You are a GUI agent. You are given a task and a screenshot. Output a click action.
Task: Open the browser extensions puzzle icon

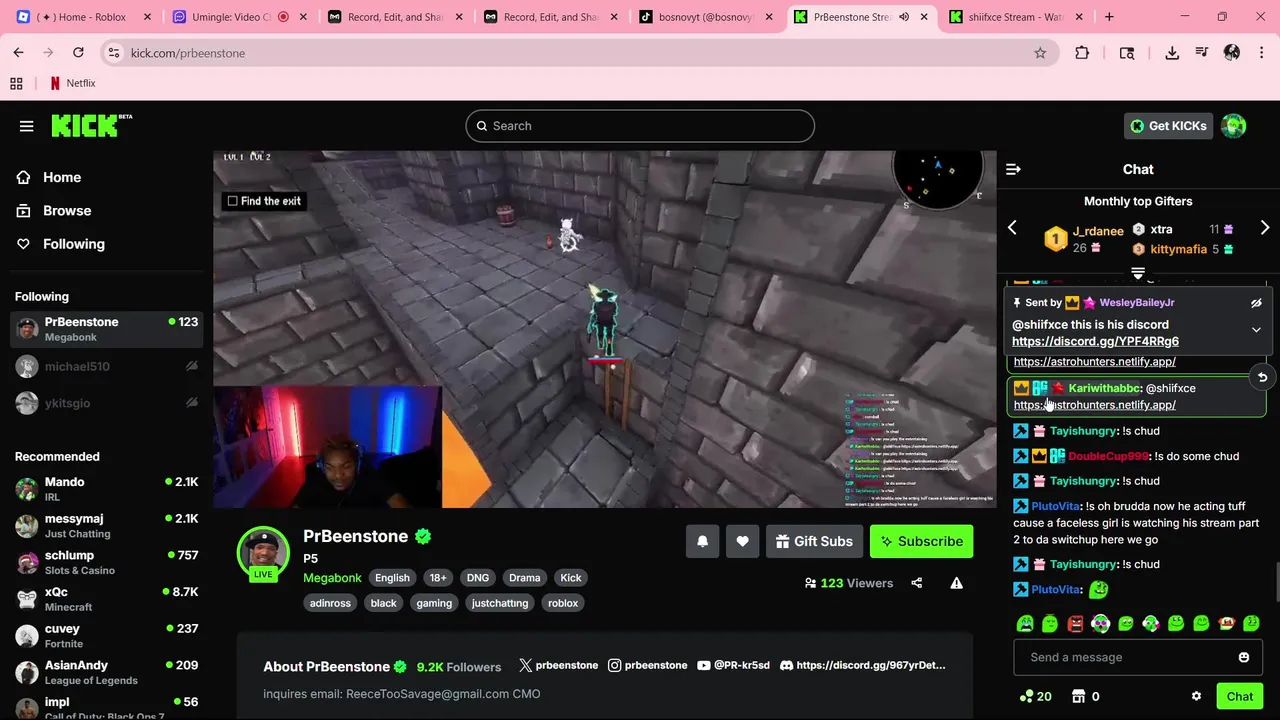1082,53
